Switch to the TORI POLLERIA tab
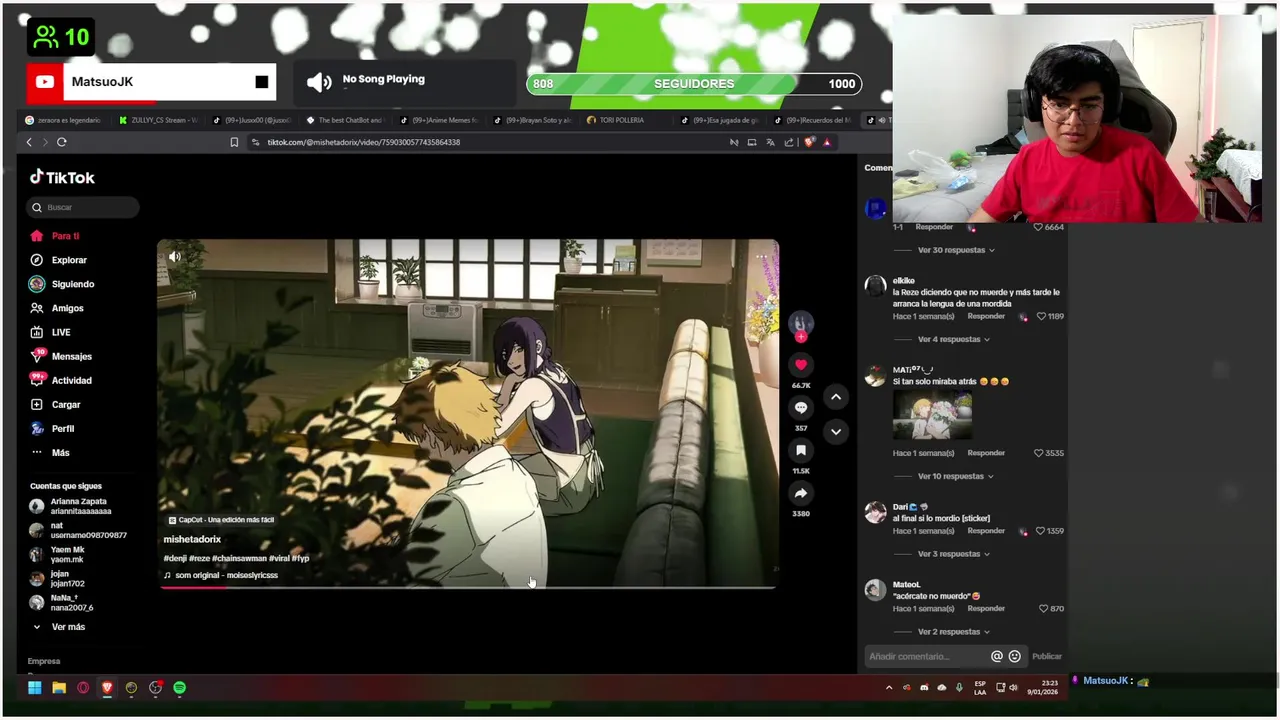This screenshot has width=1280, height=720. point(620,120)
